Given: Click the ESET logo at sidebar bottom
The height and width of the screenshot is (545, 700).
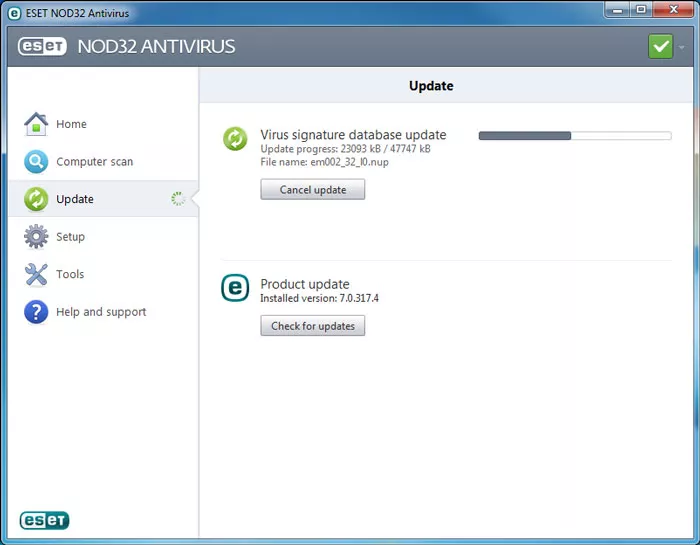Looking at the screenshot, I should [x=44, y=520].
